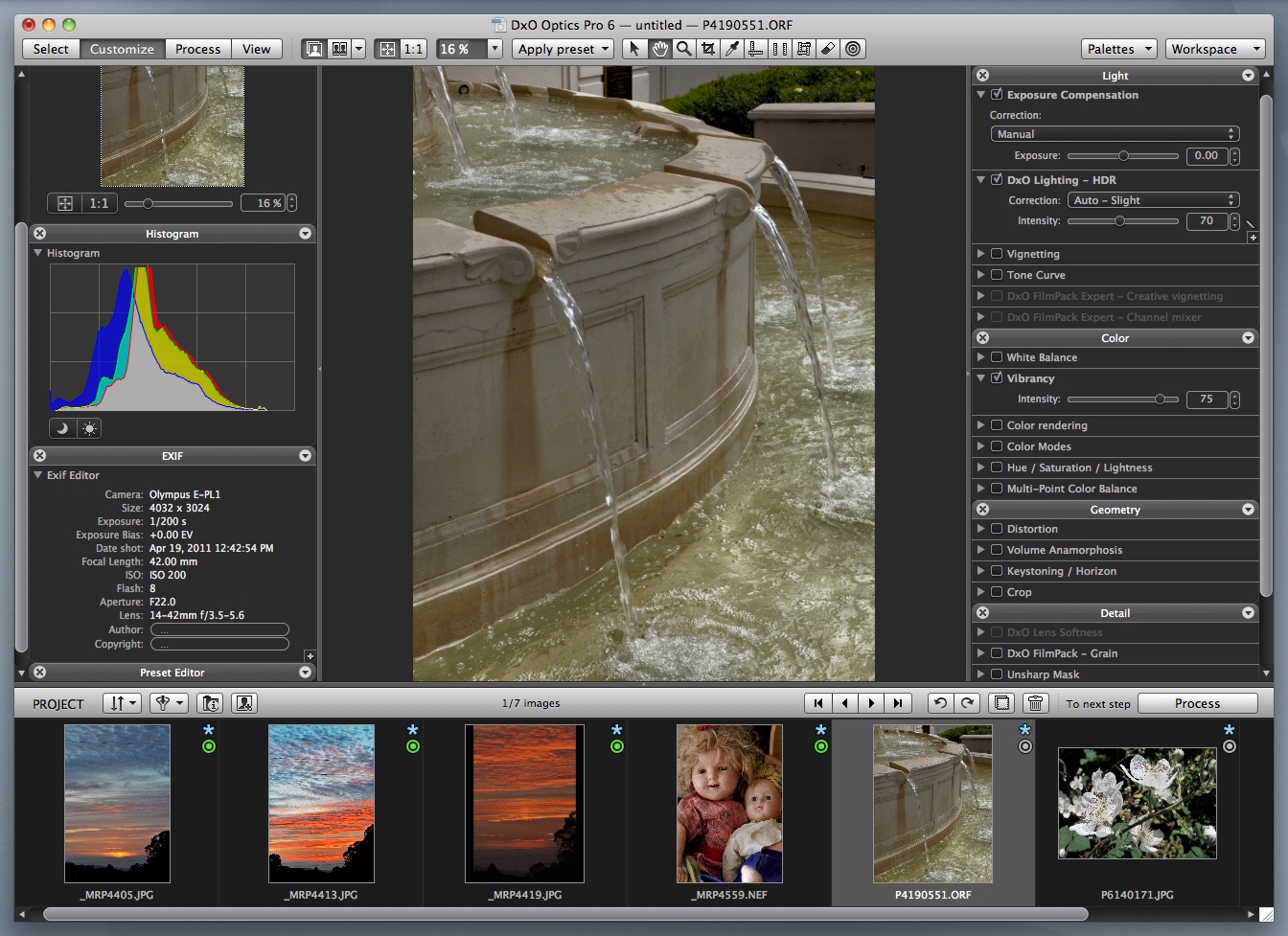The width and height of the screenshot is (1288, 936).
Task: Jump to last image in project
Action: [897, 703]
